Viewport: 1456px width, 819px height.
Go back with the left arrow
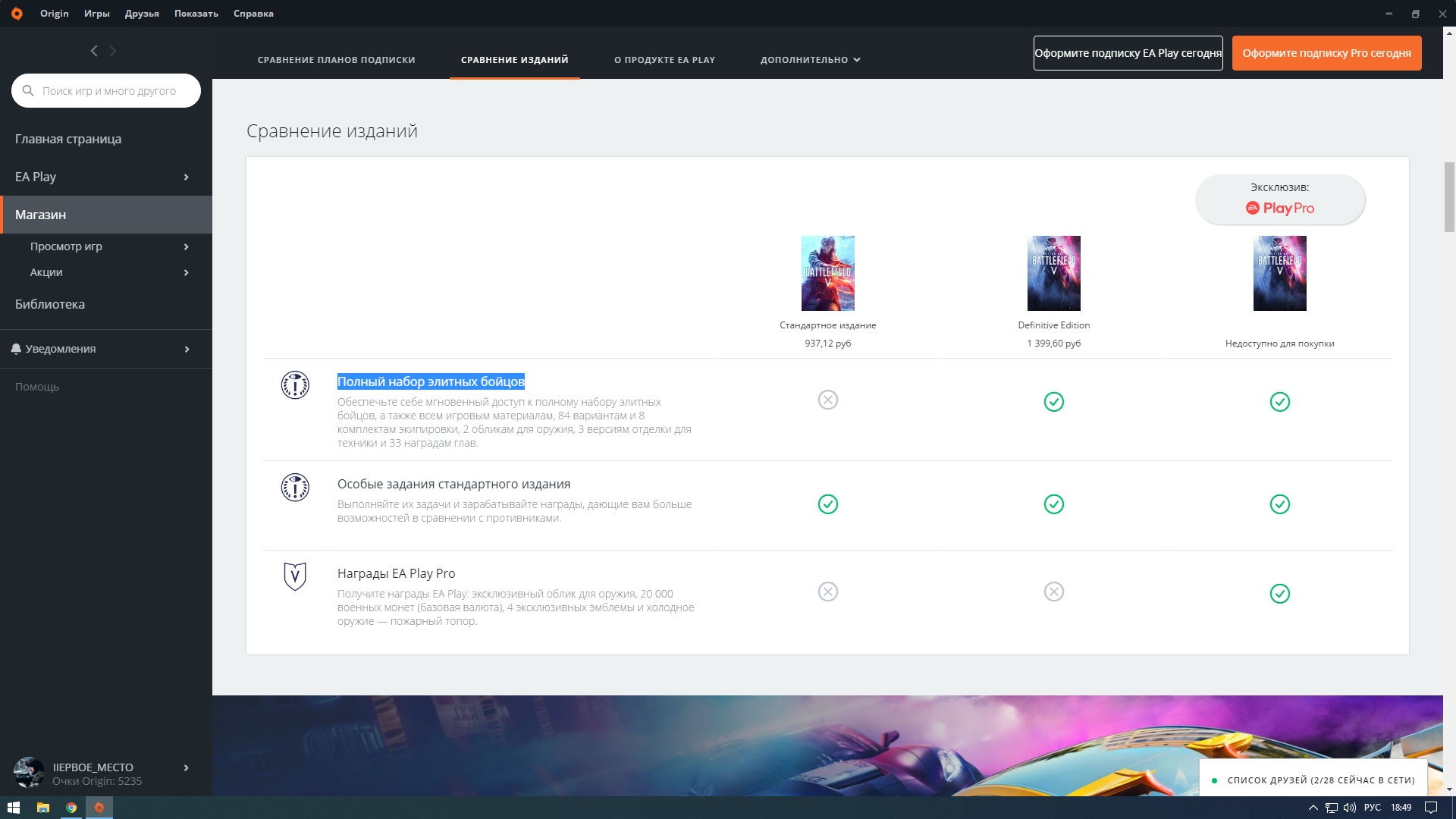click(94, 51)
